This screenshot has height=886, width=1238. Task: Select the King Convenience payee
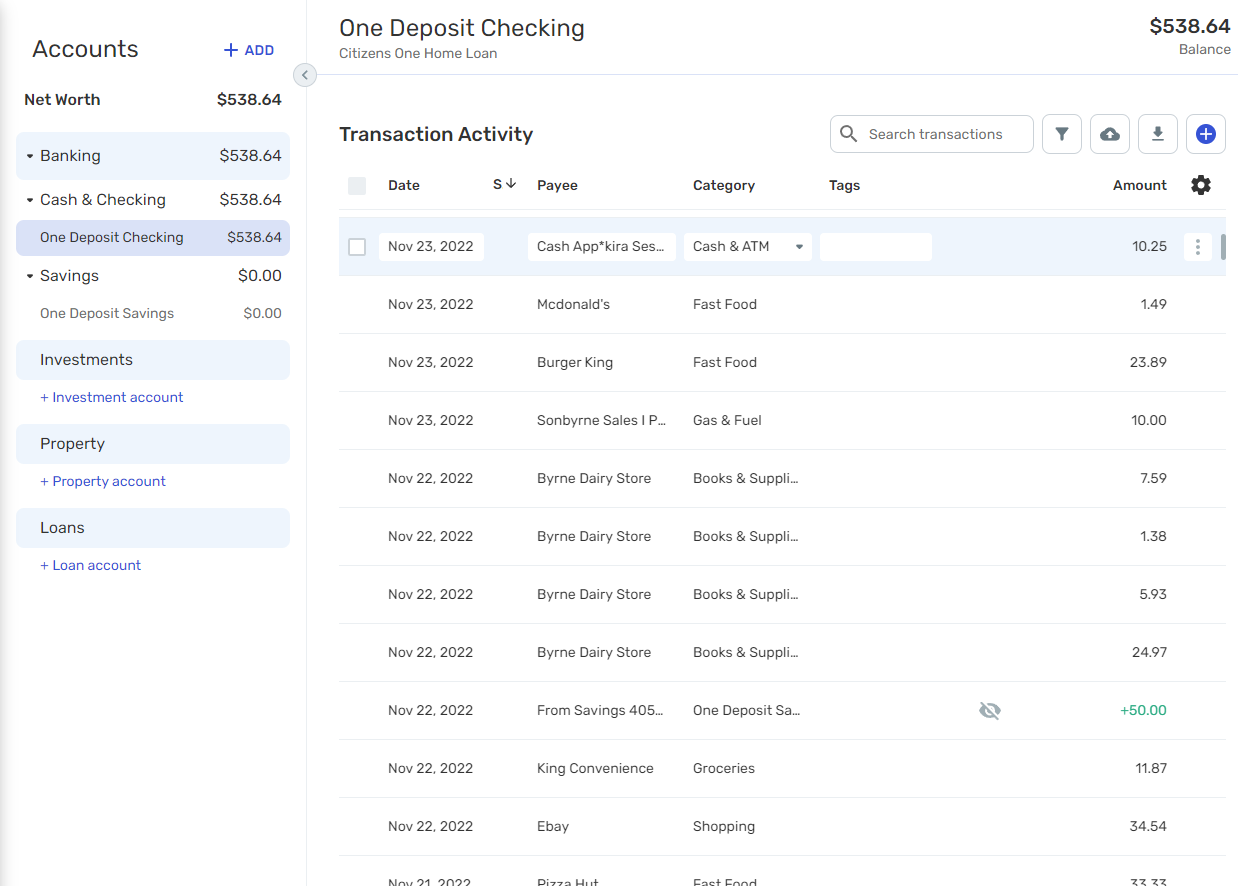pyautogui.click(x=595, y=769)
